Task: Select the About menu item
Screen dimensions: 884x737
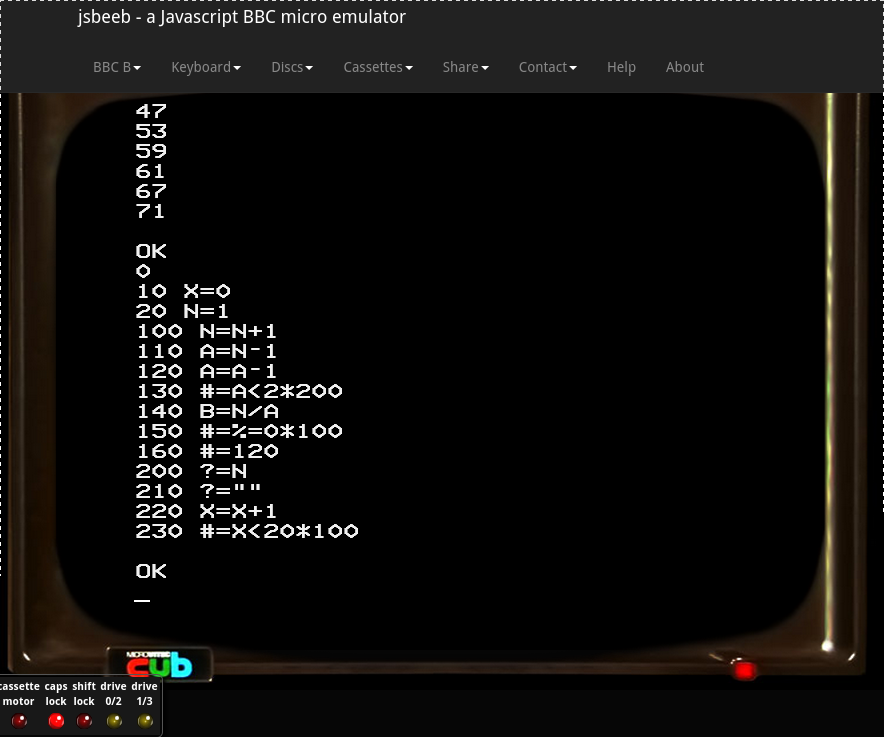Action: [x=685, y=67]
